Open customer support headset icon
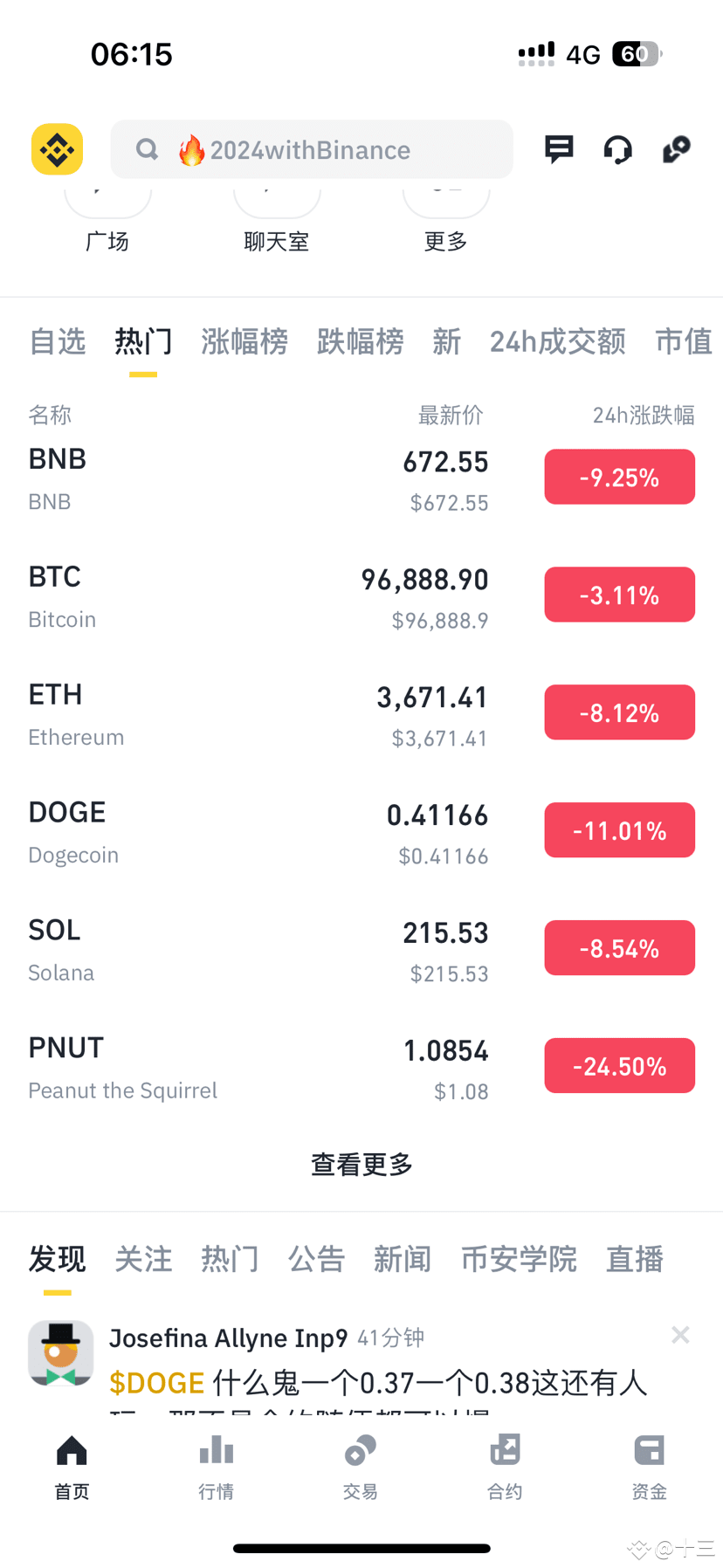Viewport: 723px width, 1568px height. (x=617, y=149)
